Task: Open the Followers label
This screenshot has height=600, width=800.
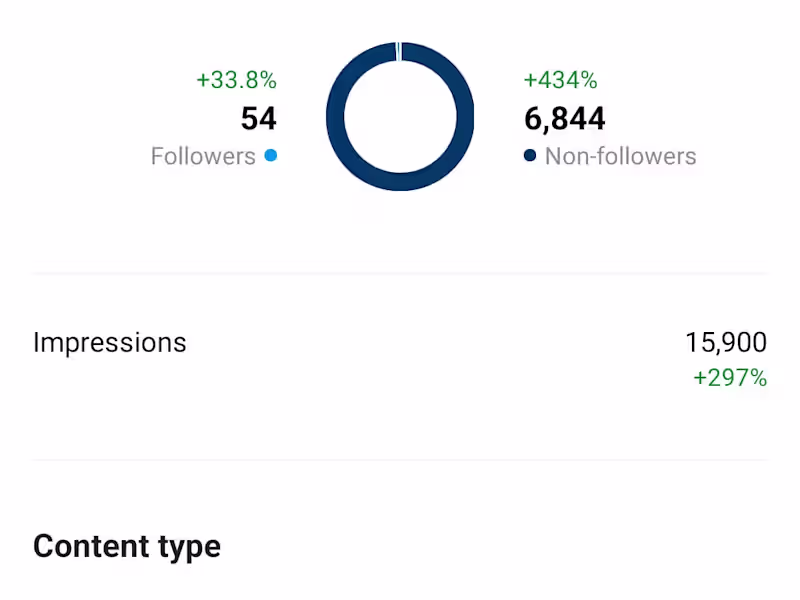Action: coord(203,156)
